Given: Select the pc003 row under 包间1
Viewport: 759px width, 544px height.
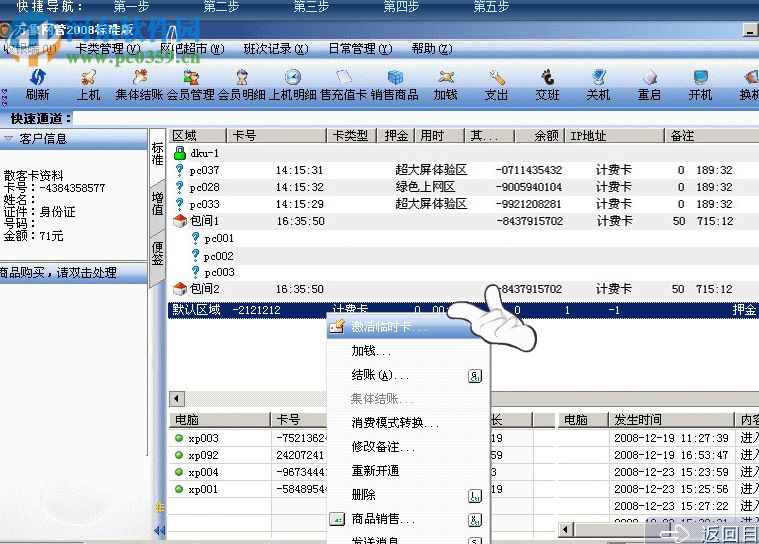Looking at the screenshot, I should coord(463,272).
